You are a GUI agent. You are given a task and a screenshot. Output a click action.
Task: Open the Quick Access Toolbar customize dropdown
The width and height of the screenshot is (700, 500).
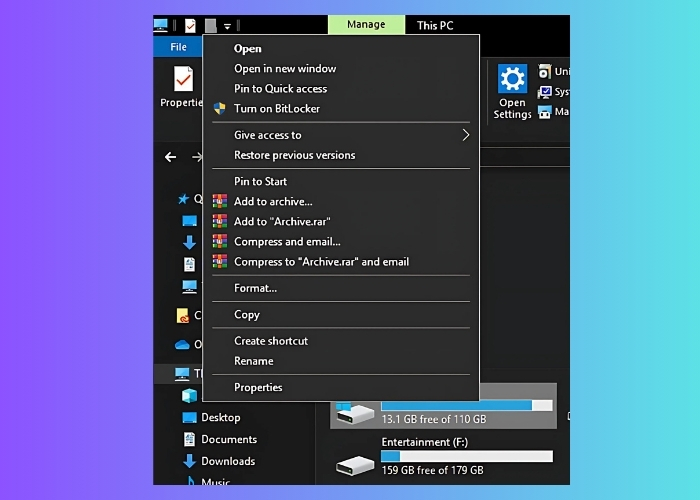click(227, 26)
